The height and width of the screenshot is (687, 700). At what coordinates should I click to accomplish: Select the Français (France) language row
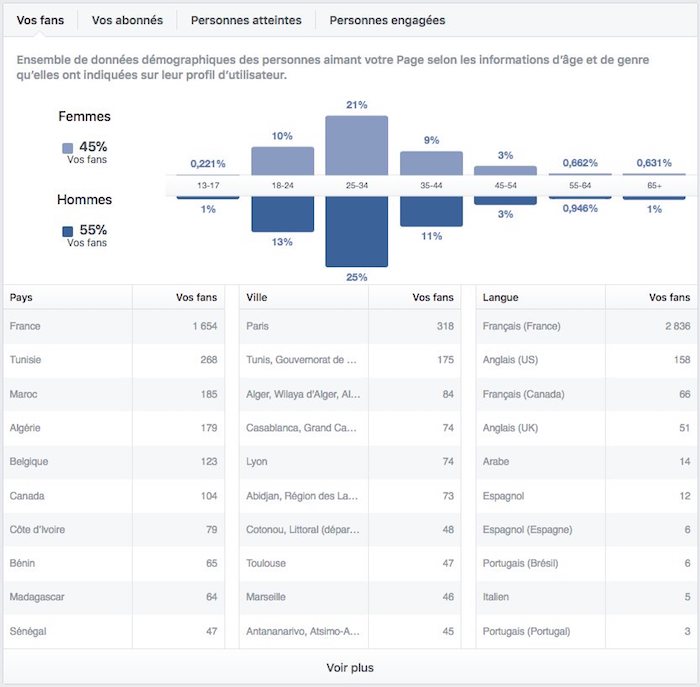585,326
